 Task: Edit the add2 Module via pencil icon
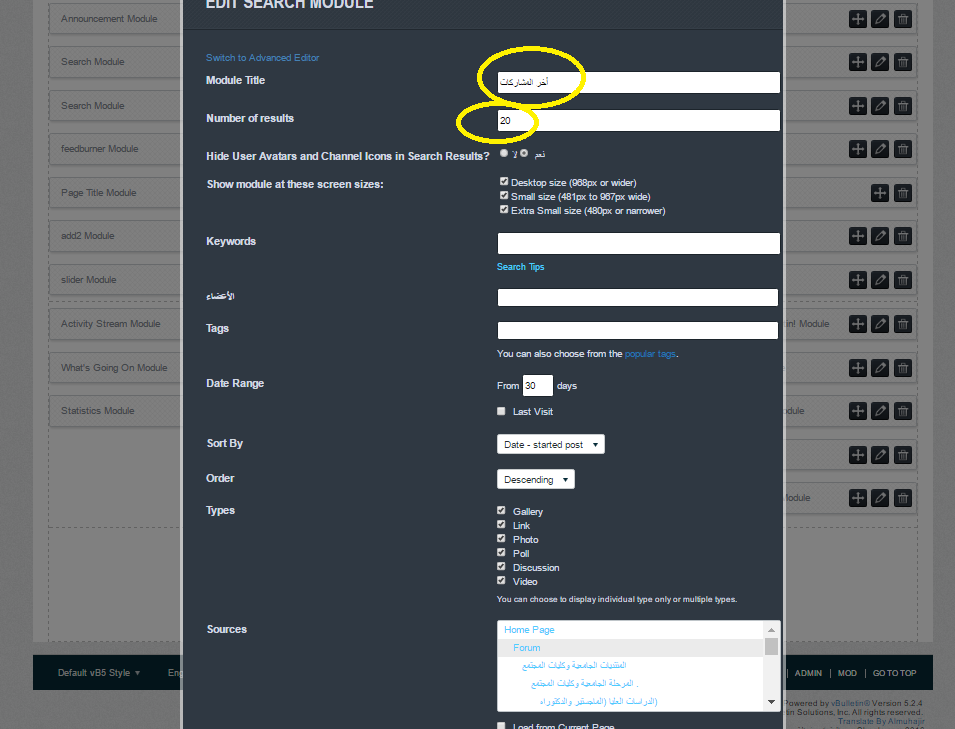[x=880, y=236]
